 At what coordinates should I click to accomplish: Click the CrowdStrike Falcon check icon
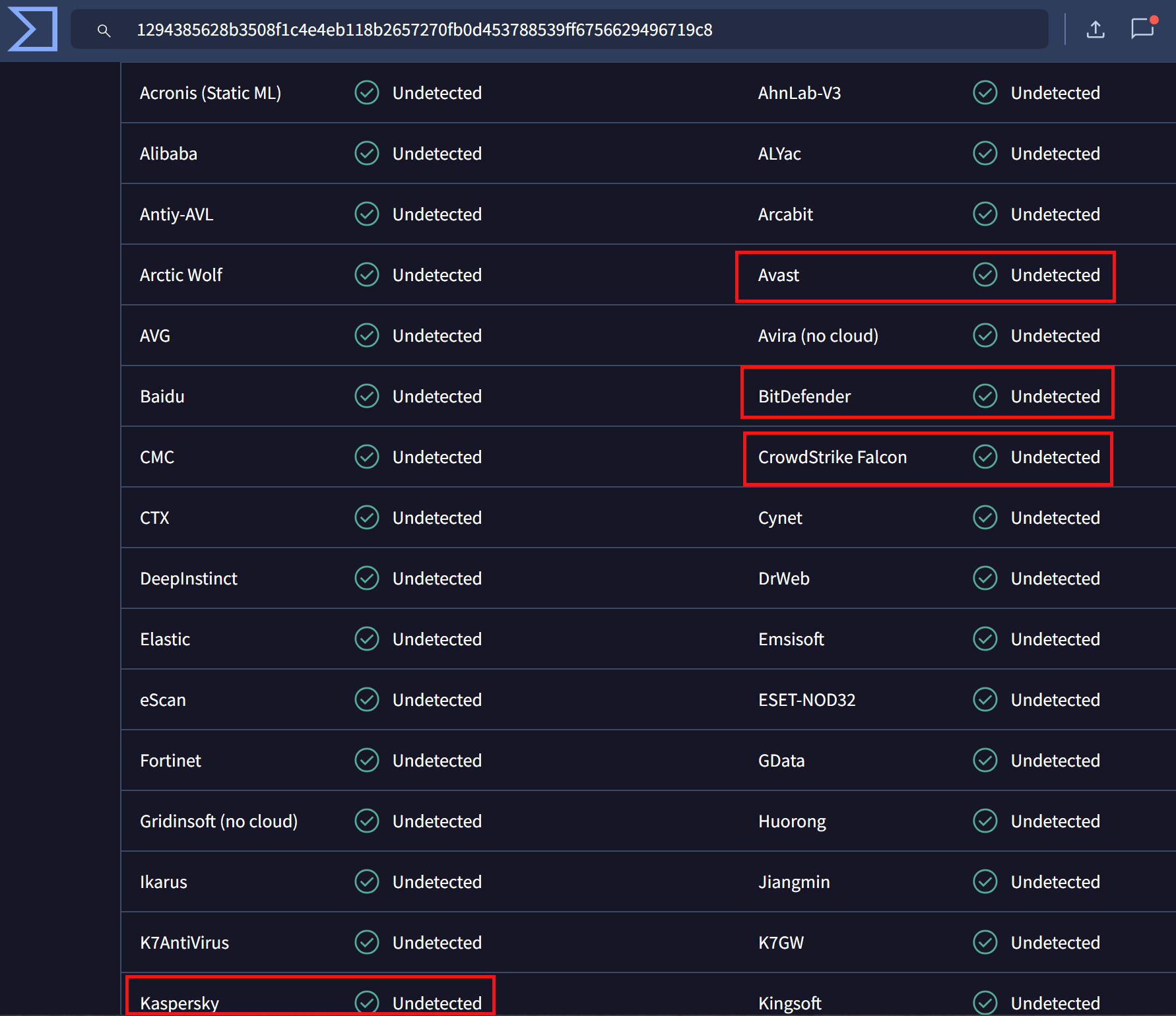coord(985,457)
